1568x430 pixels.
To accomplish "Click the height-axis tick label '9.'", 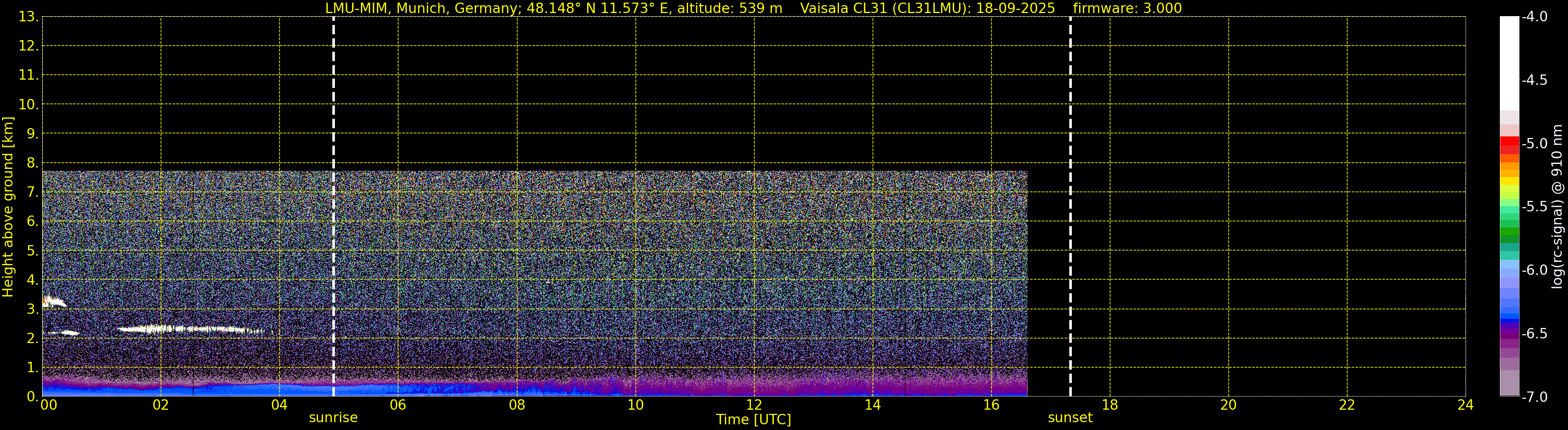I will tap(32, 134).
